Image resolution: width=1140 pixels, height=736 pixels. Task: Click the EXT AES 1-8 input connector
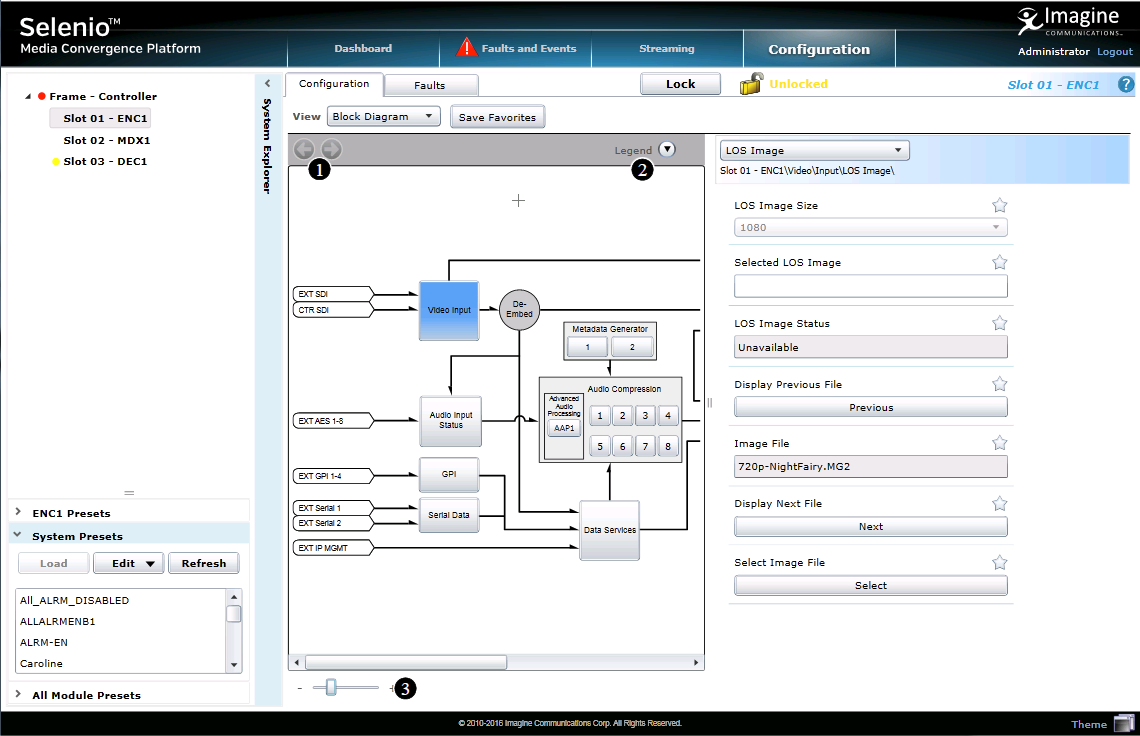point(334,420)
